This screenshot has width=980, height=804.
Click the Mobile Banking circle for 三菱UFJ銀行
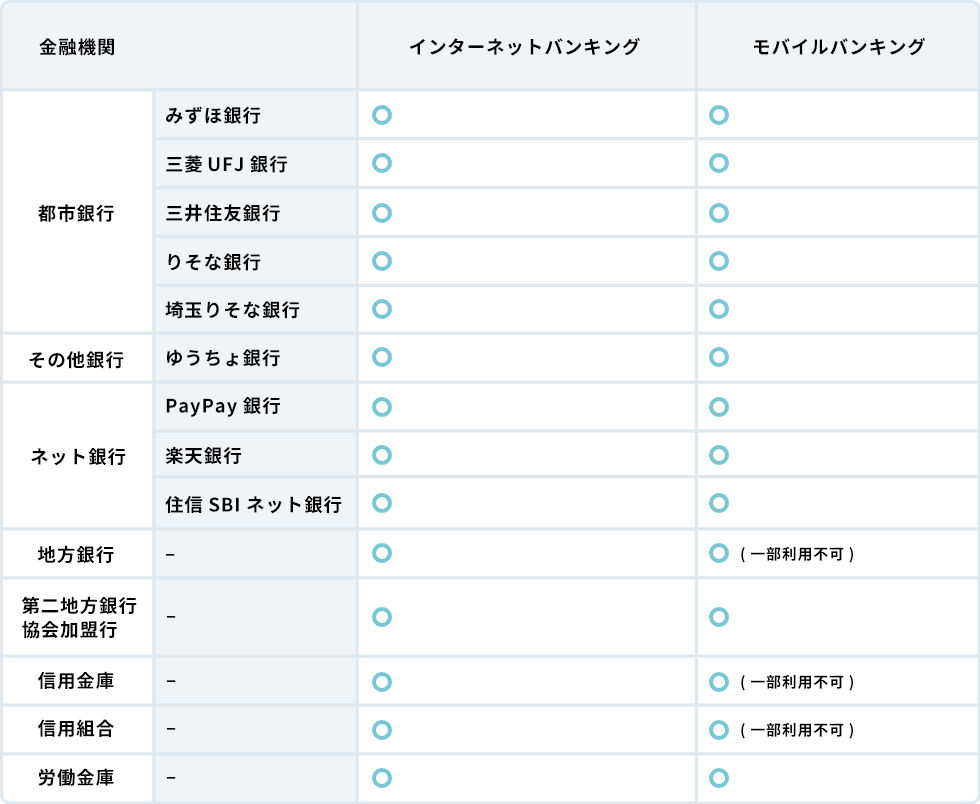coord(718,163)
